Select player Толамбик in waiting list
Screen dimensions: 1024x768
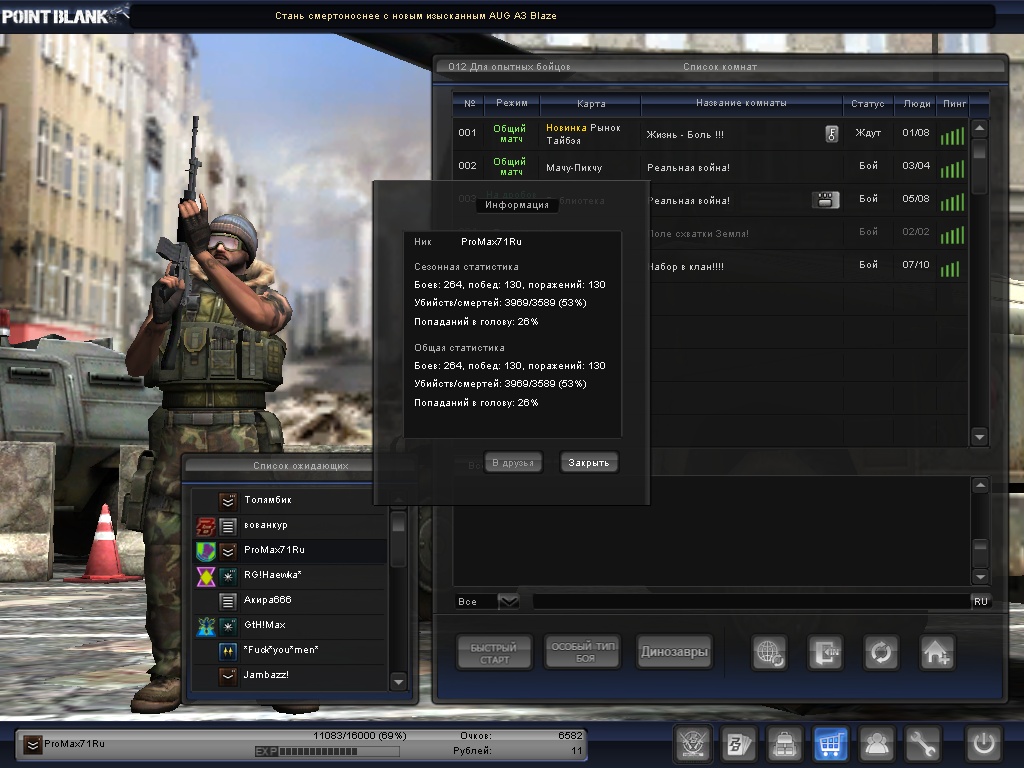click(290, 501)
